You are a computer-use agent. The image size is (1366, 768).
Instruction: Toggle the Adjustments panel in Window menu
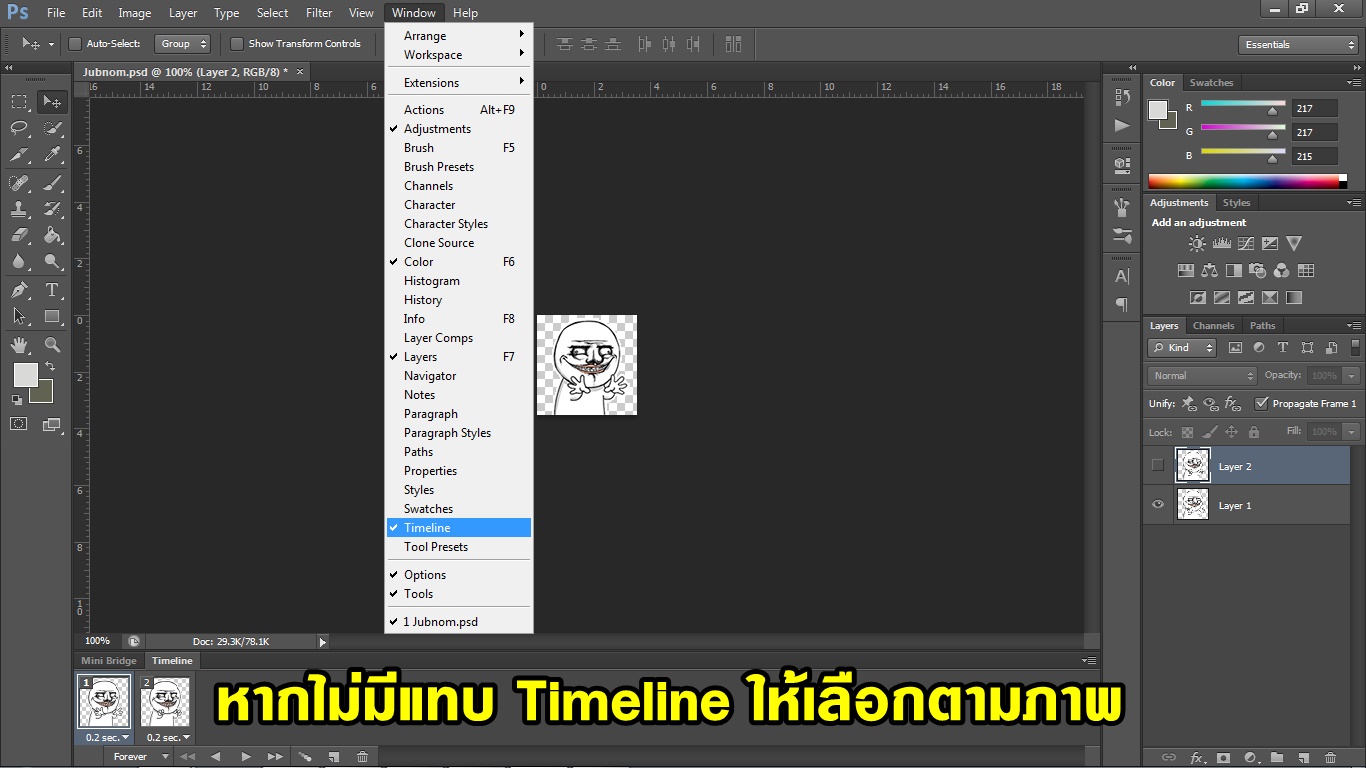tap(459, 129)
